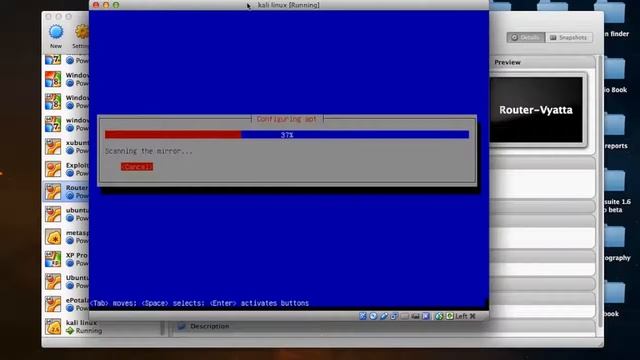Click VirtualBox Manager vertical scrollbar
The image size is (640, 360).
(x=600, y=191)
